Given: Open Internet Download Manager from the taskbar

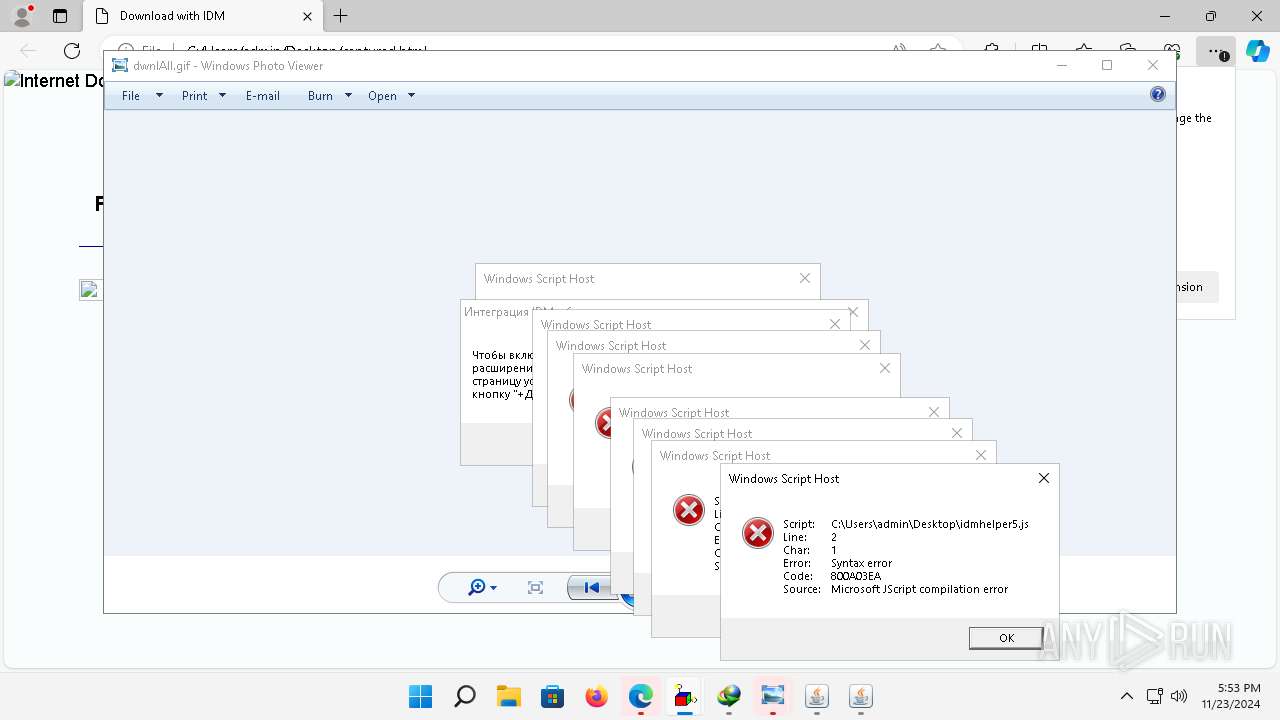Looking at the screenshot, I should click(x=729, y=696).
